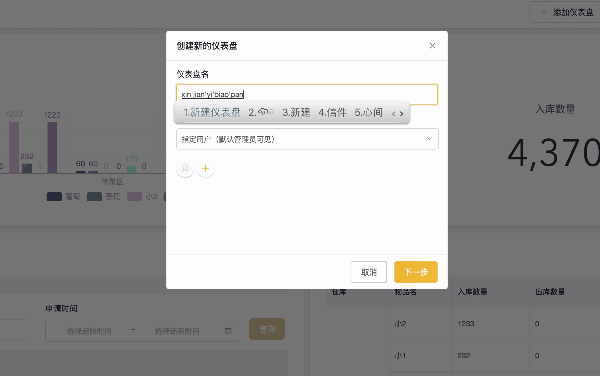
Task: Click the bar labeled 1222 in chart
Action: point(52,148)
